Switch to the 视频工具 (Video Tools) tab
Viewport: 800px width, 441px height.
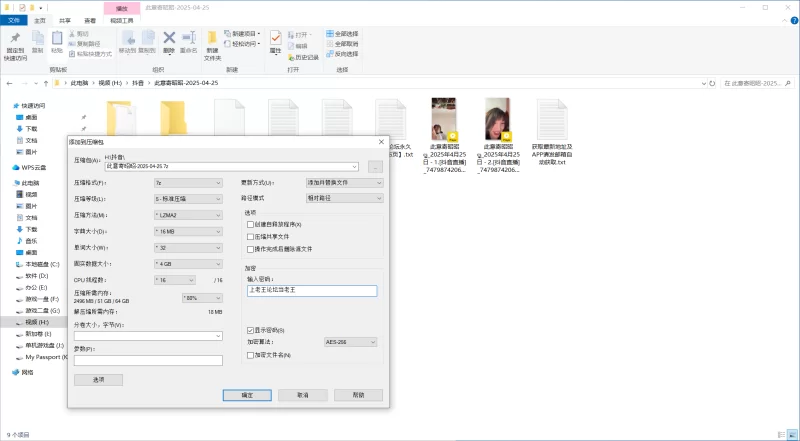click(x=121, y=20)
